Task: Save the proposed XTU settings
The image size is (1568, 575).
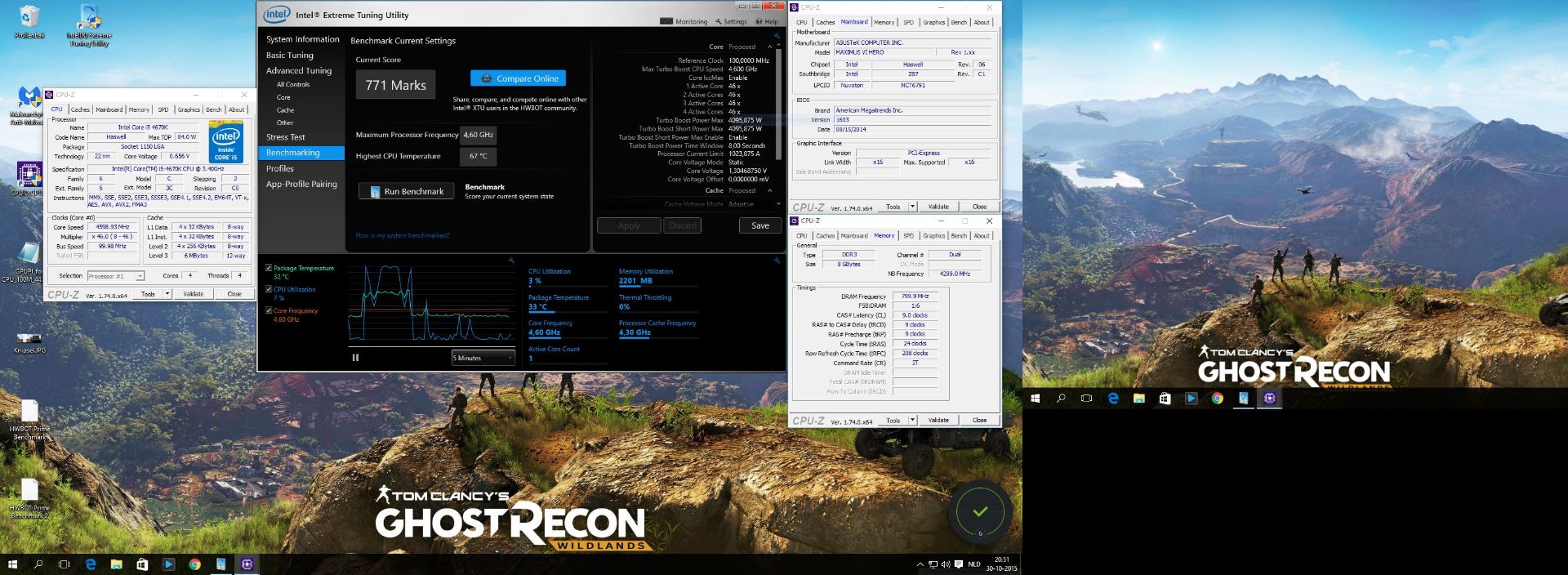Action: (x=760, y=225)
